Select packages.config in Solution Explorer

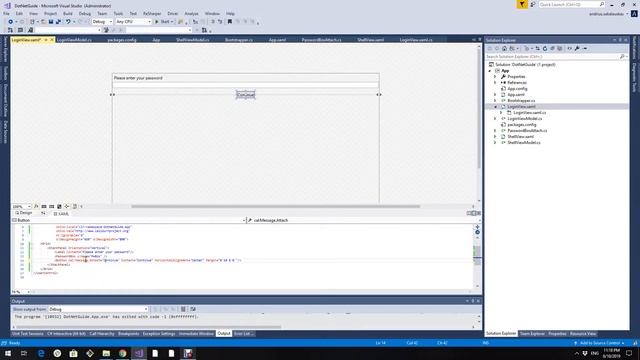pos(522,124)
